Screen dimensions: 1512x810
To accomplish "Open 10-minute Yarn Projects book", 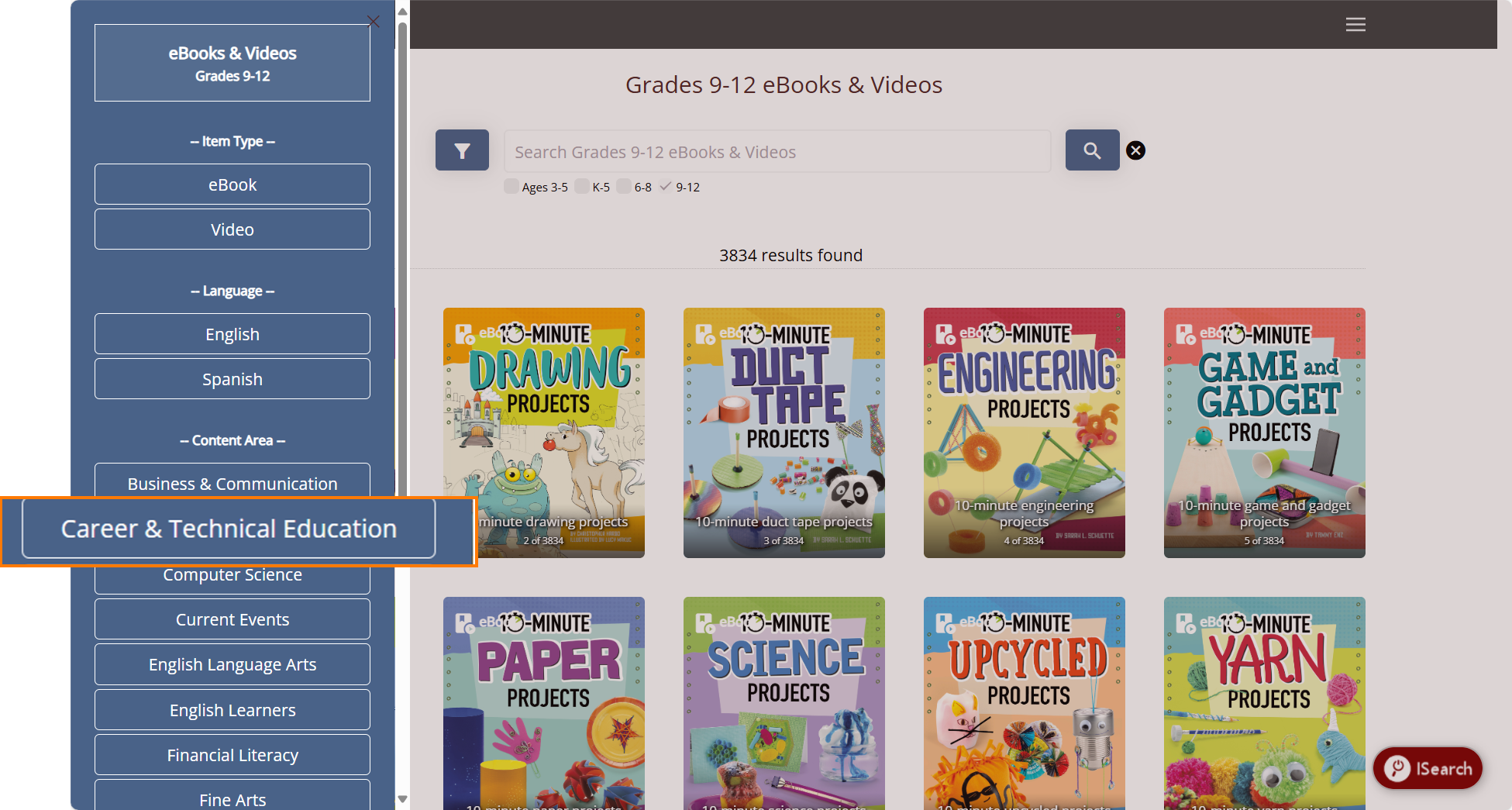I will click(1265, 703).
